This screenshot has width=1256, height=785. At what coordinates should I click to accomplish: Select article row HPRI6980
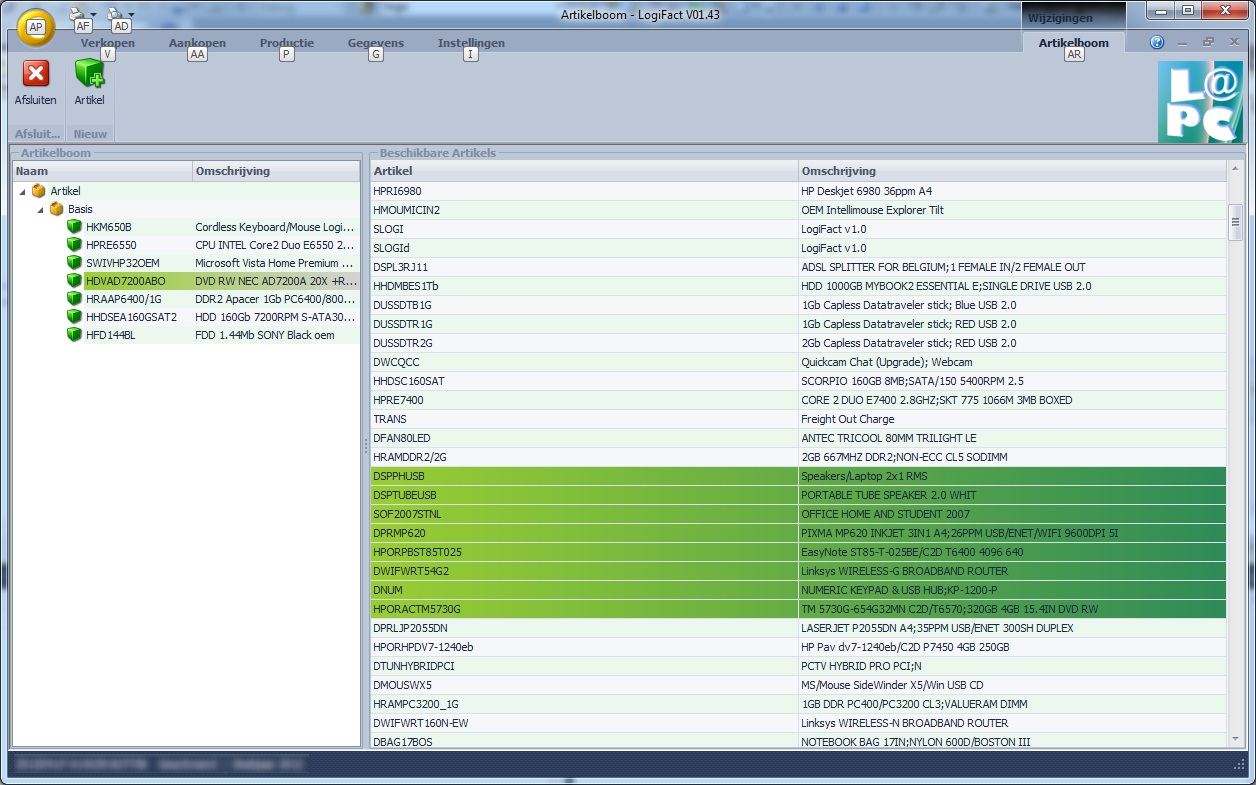click(798, 191)
